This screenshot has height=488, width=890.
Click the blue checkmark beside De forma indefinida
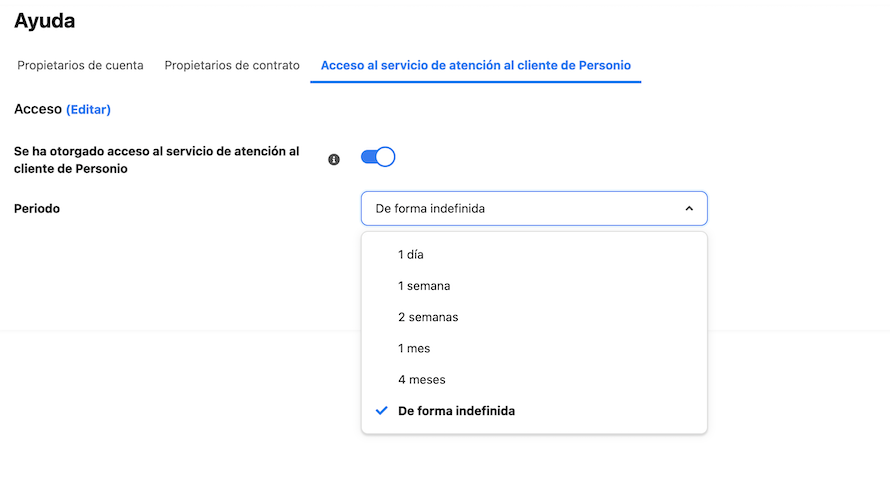[x=381, y=410]
